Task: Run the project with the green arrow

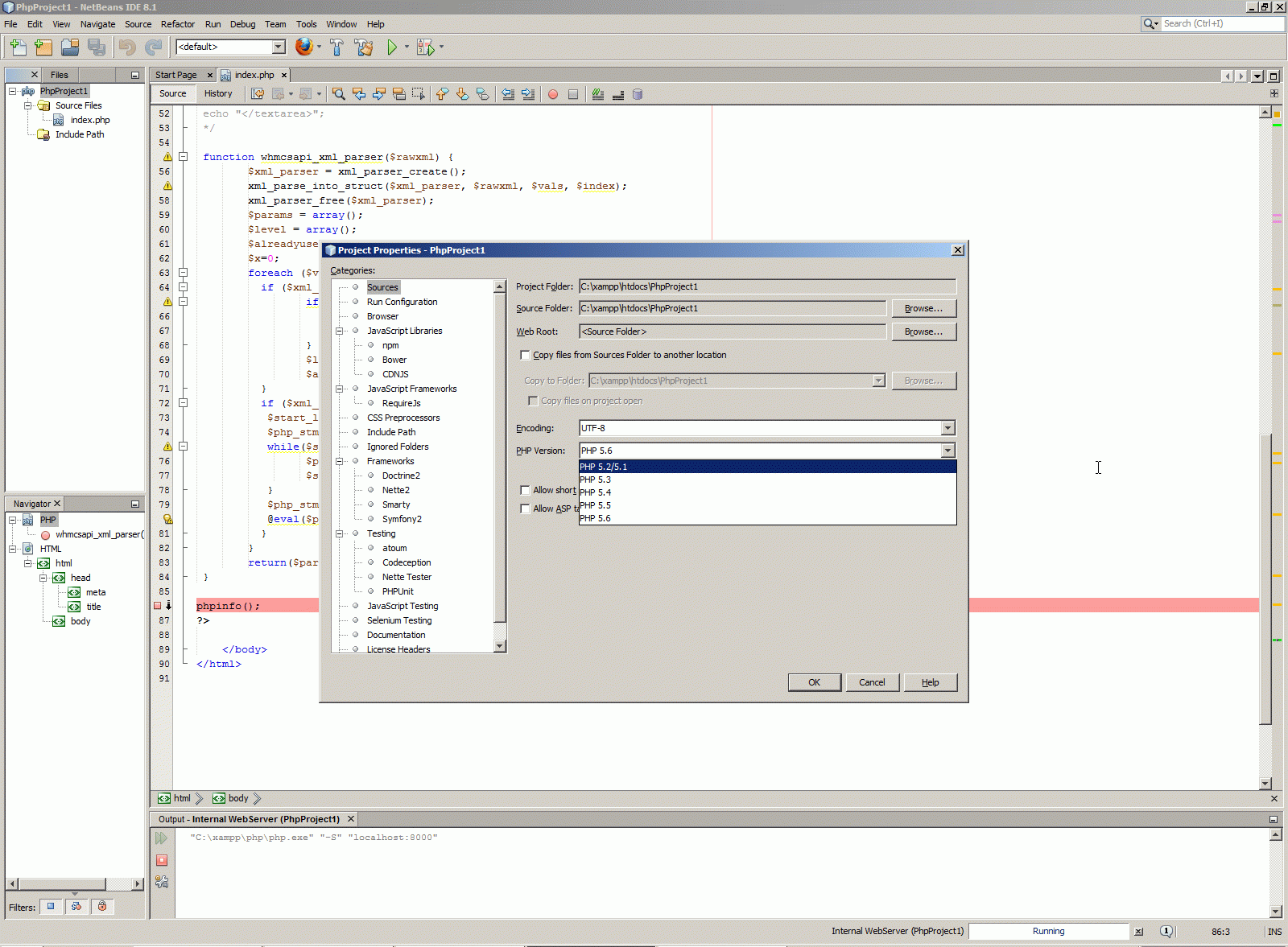Action: pos(392,47)
